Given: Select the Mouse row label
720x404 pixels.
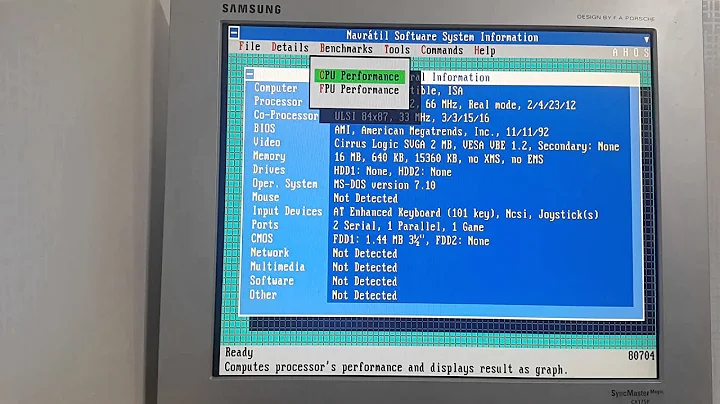Looking at the screenshot, I should coord(265,197).
